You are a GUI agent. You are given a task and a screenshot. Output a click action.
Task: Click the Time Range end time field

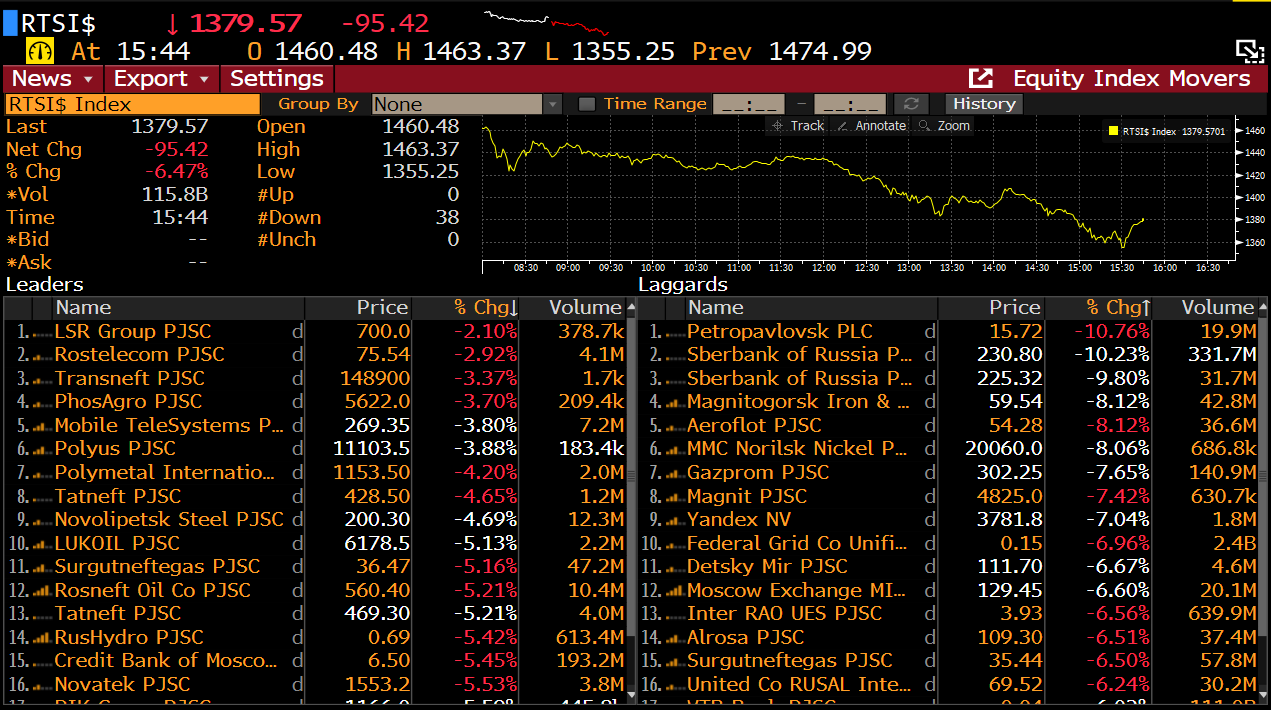pos(850,104)
